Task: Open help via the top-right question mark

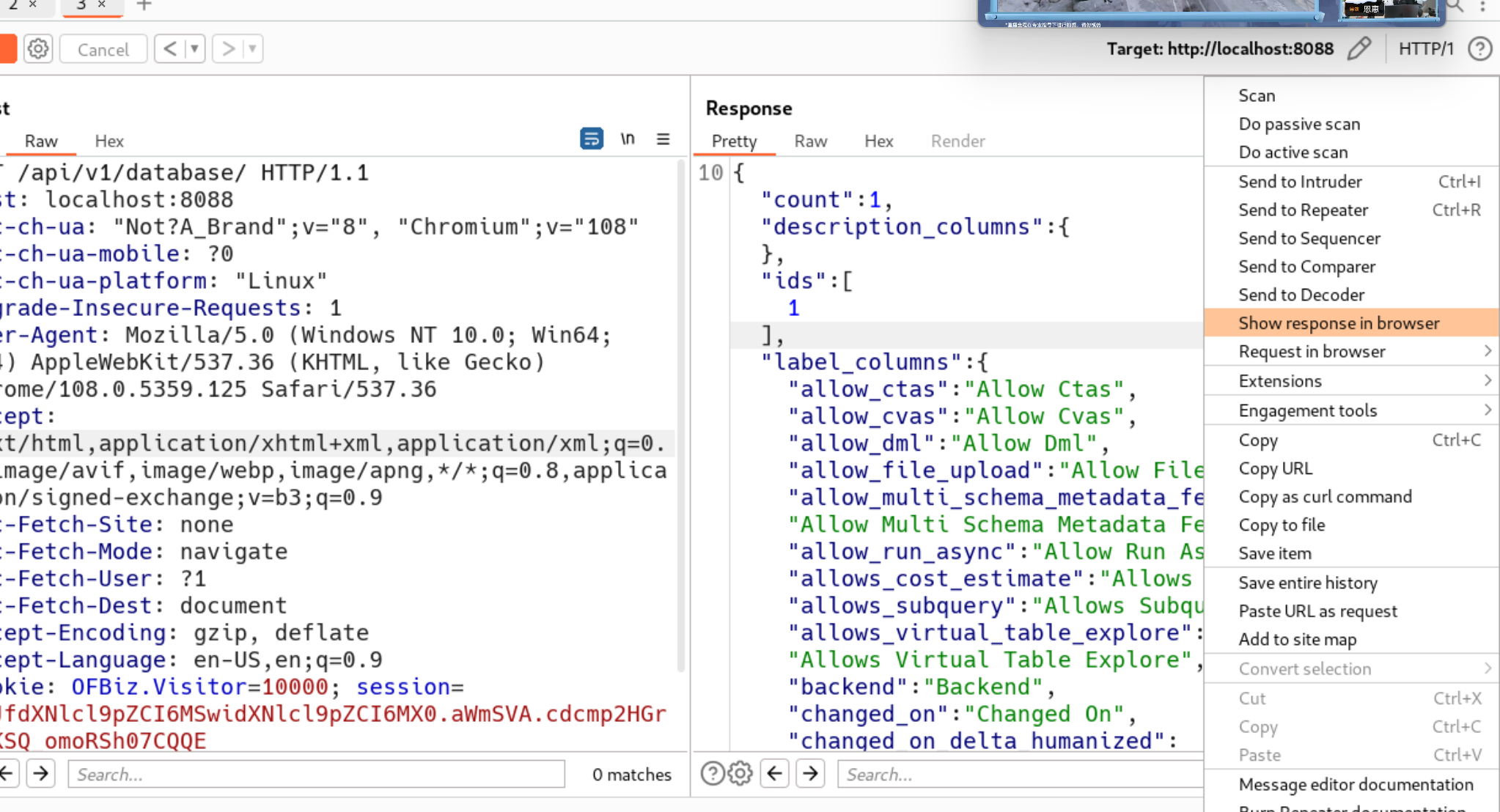Action: click(x=1479, y=49)
